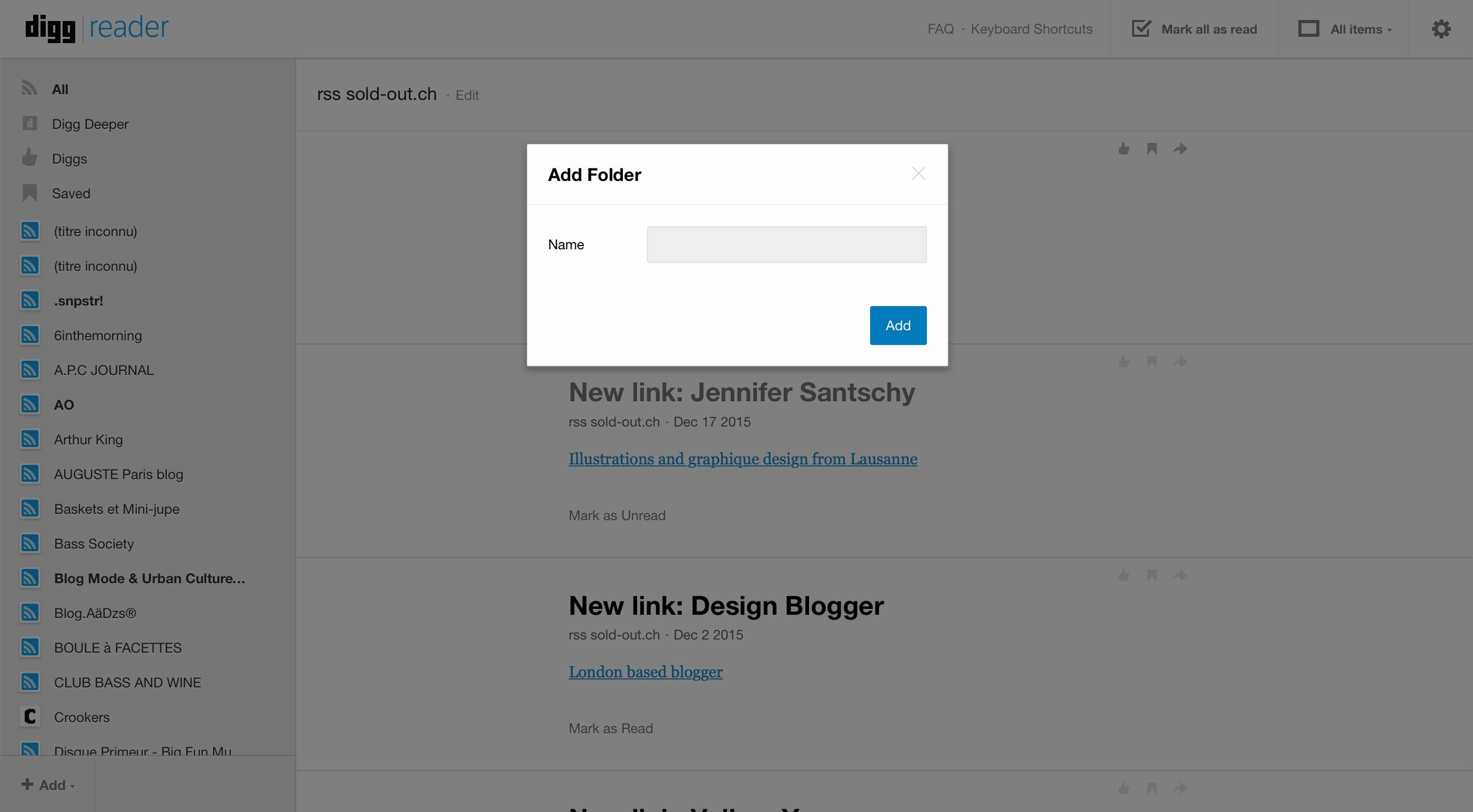Open the 6inthemorning feed
Screen dimensions: 1473x812
click(x=98, y=336)
